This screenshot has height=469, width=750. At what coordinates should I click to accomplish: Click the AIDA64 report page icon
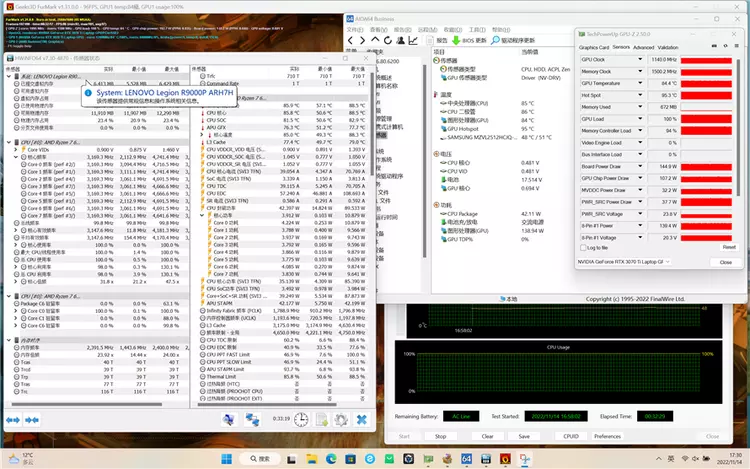click(430, 41)
